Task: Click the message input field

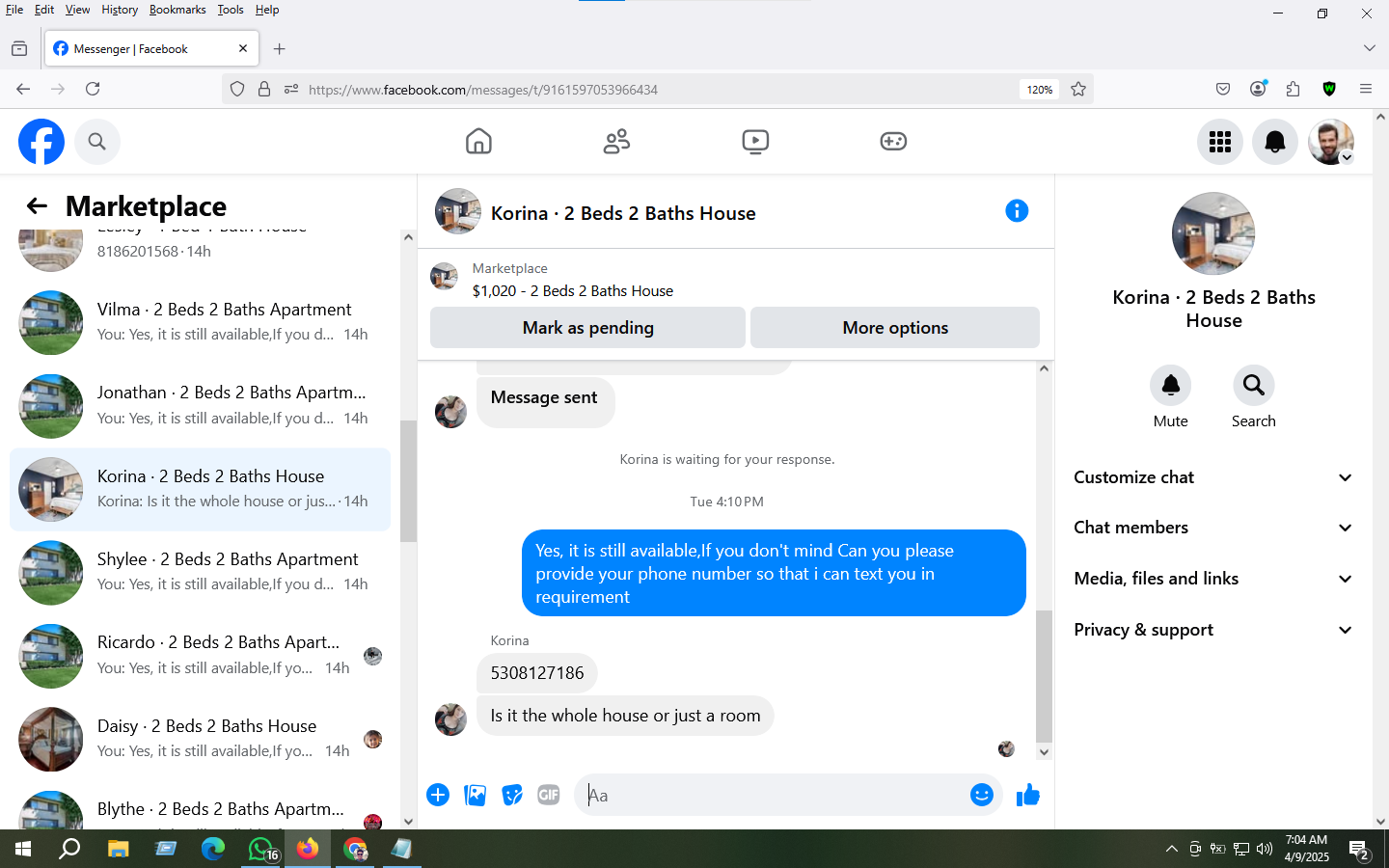Action: click(774, 795)
